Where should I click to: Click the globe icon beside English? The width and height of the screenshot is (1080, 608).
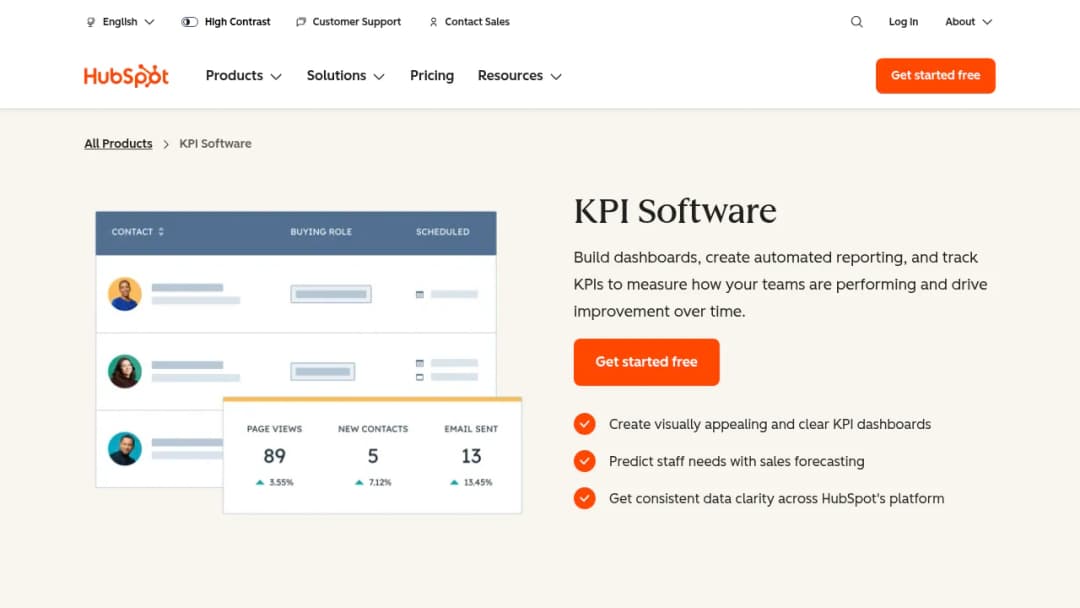(x=91, y=22)
